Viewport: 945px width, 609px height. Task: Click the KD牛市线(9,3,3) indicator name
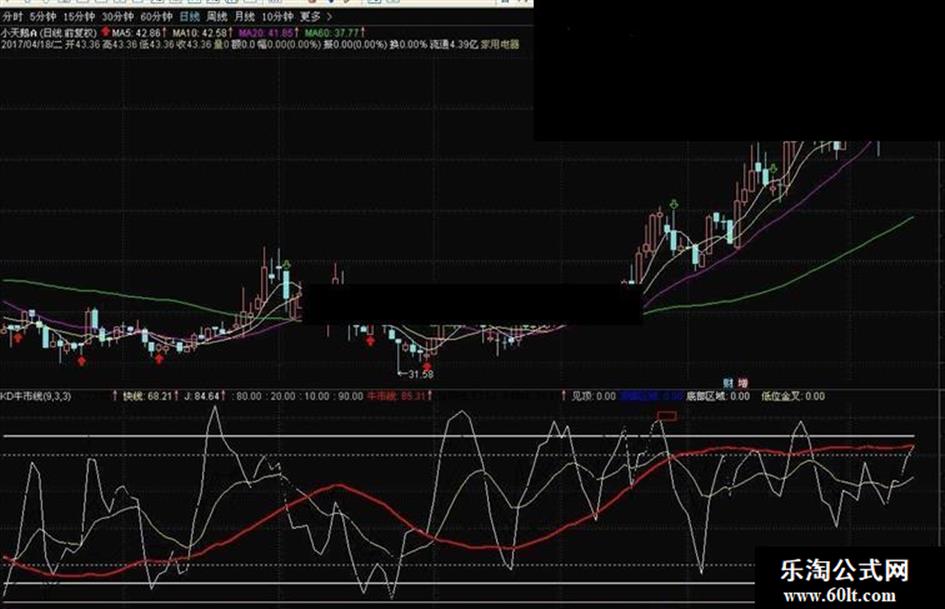point(36,396)
